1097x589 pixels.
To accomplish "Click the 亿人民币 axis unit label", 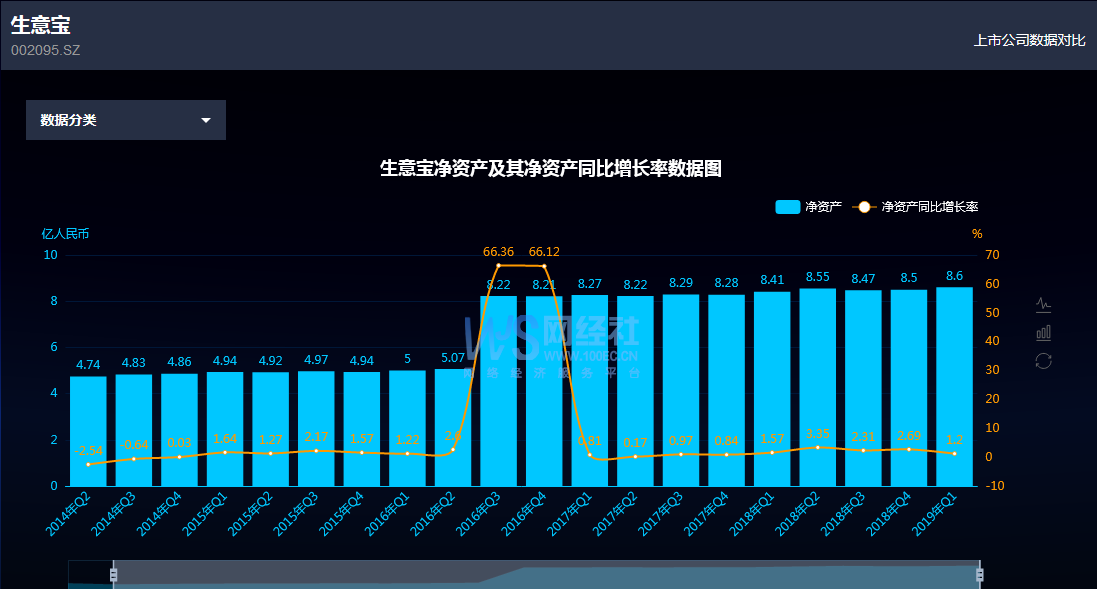I will (65, 234).
